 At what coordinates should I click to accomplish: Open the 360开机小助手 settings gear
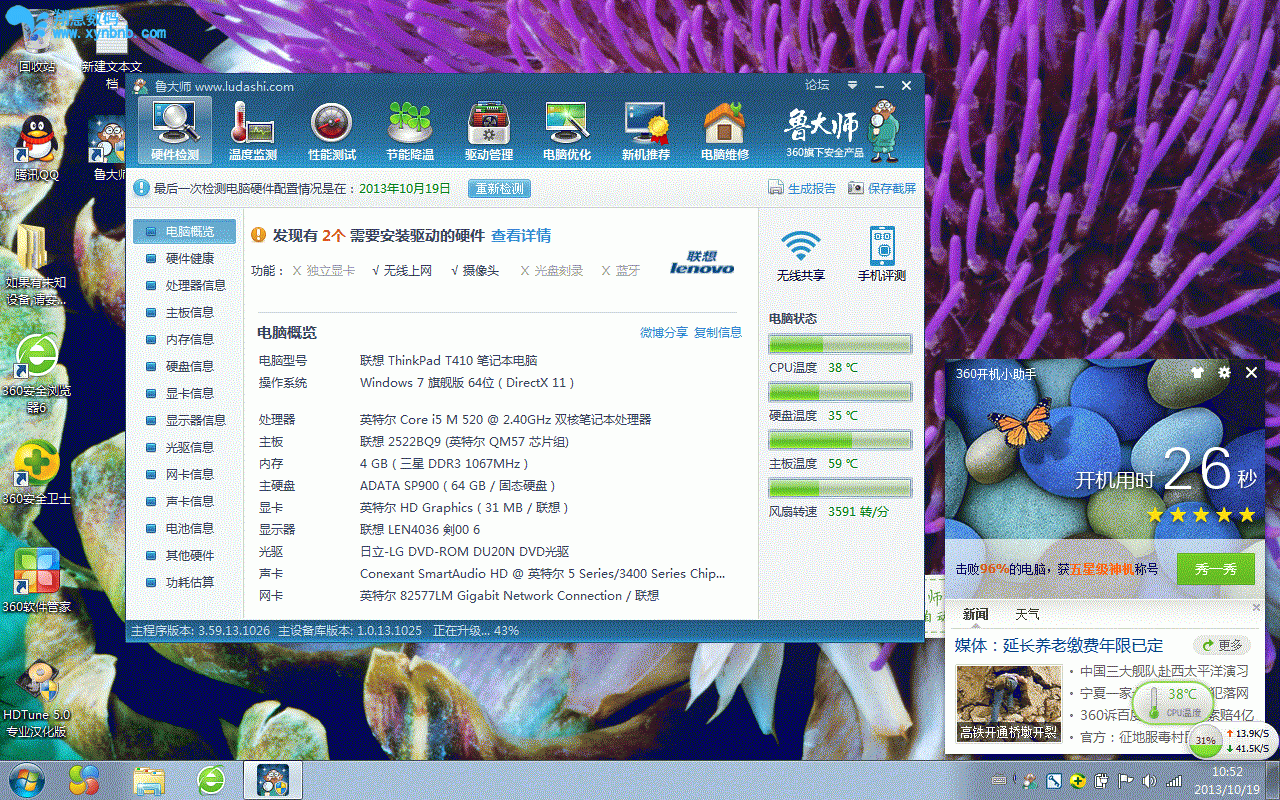[x=1224, y=373]
